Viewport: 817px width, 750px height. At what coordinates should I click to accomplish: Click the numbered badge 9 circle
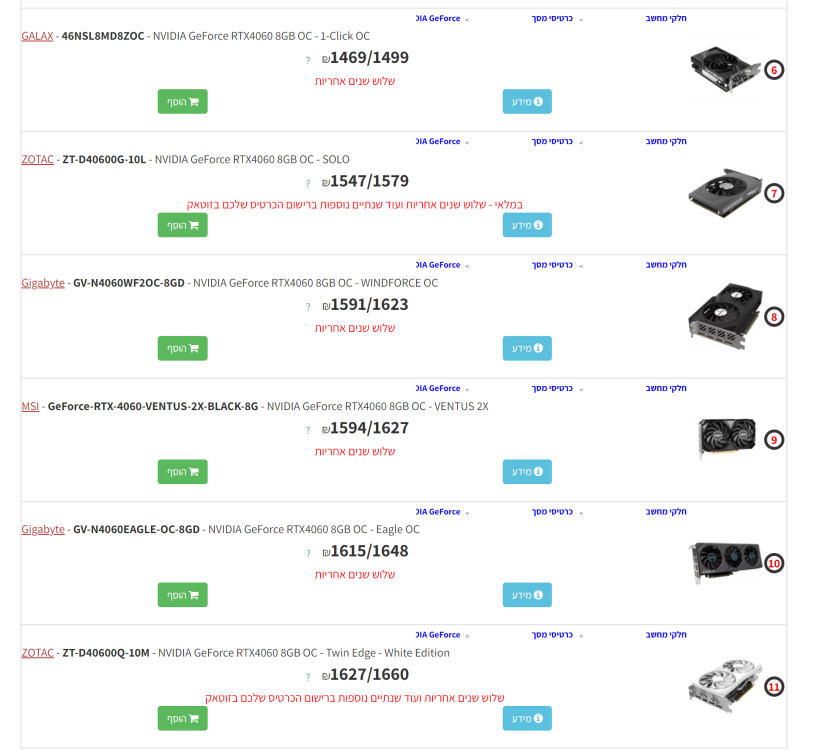774,440
